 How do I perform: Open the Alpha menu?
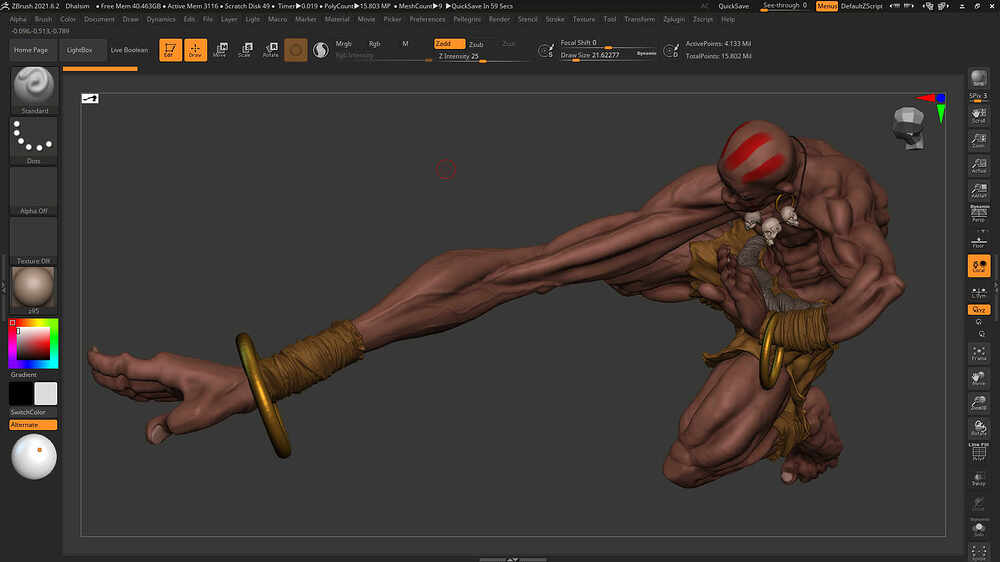tap(18, 19)
